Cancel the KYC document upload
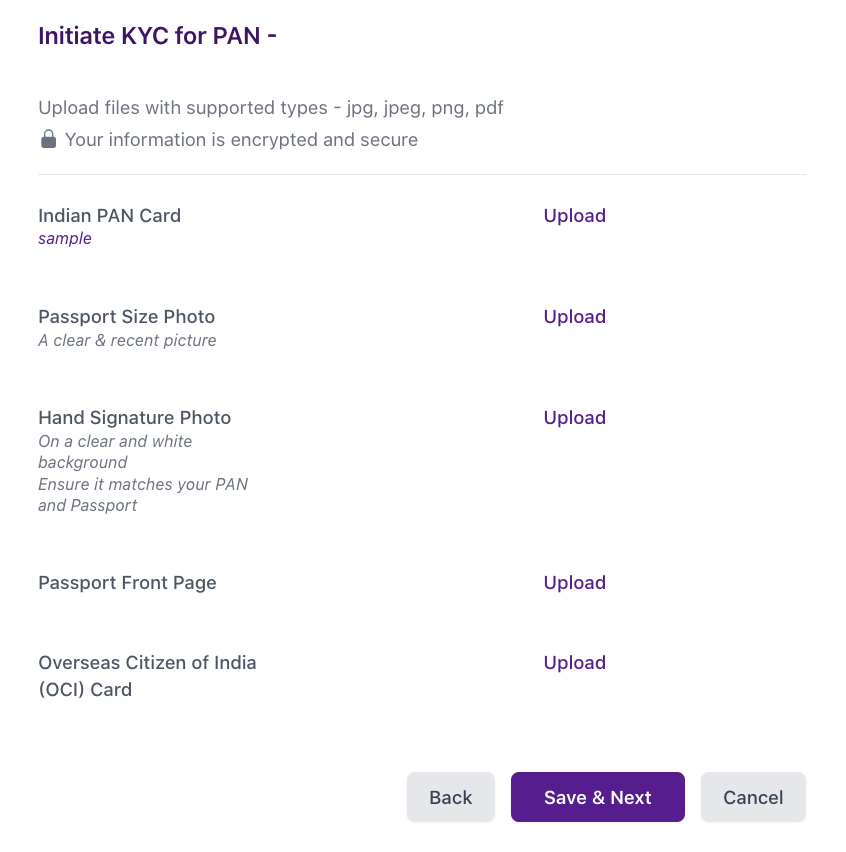This screenshot has height=852, width=846. 753,797
